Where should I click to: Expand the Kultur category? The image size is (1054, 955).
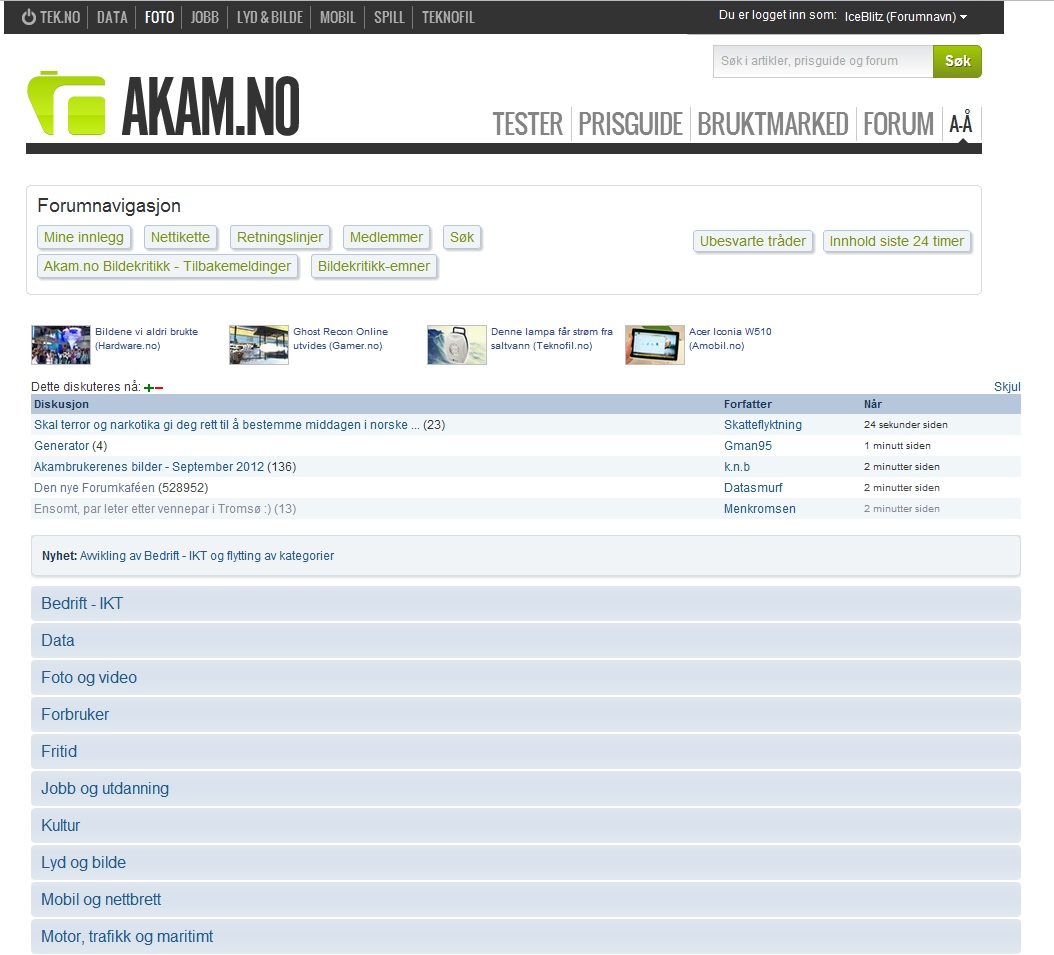coord(526,825)
